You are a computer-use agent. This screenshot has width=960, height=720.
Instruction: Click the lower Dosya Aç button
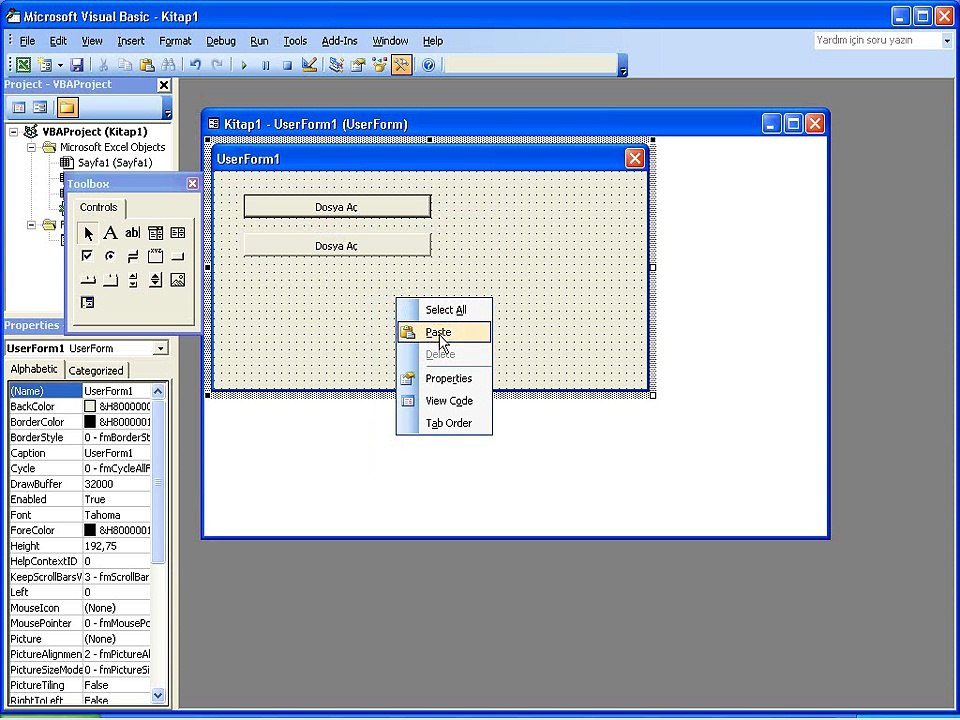point(337,246)
